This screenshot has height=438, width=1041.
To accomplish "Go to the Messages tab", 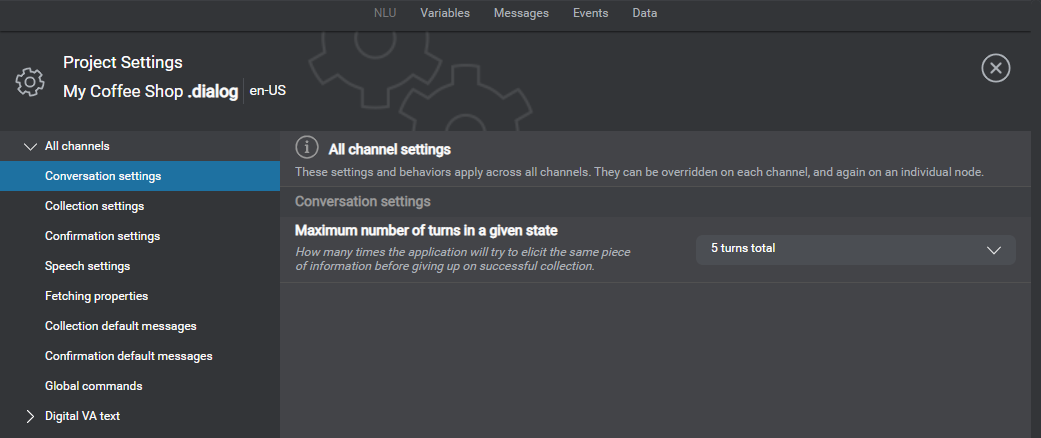I will pos(521,14).
